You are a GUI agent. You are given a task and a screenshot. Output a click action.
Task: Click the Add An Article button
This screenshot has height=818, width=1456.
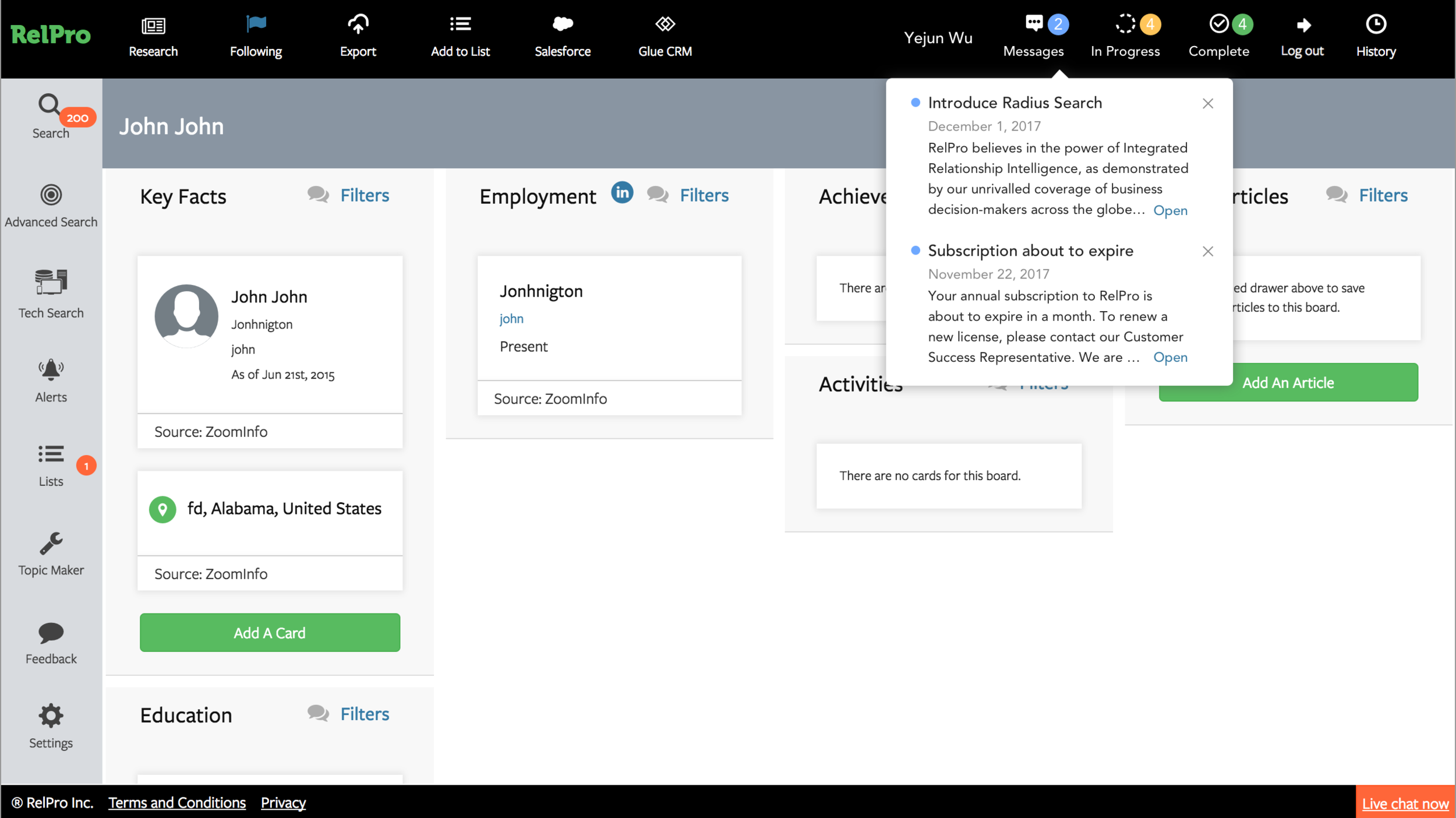1288,383
